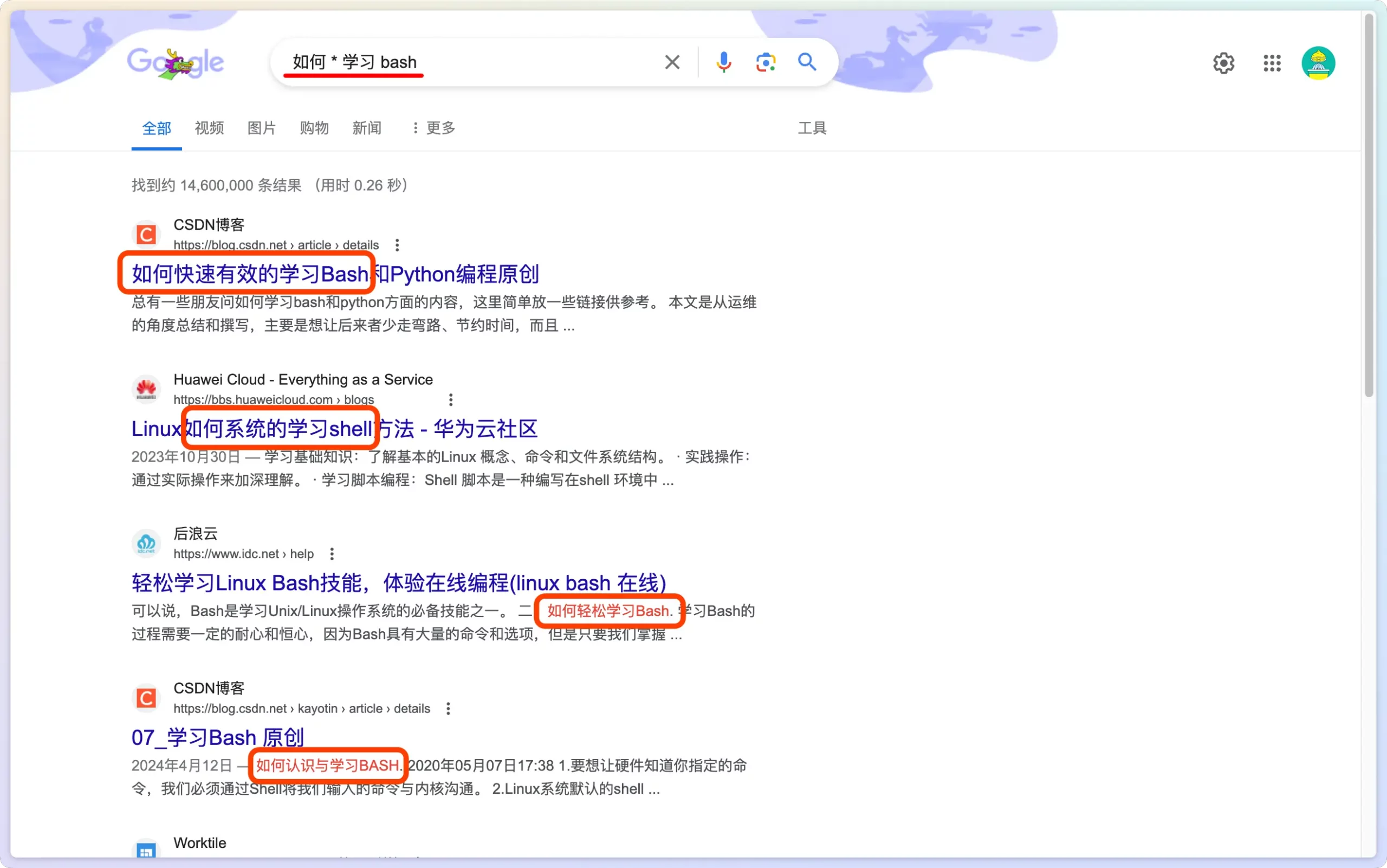Open three-dot menu for Huawei Cloud result

click(451, 399)
